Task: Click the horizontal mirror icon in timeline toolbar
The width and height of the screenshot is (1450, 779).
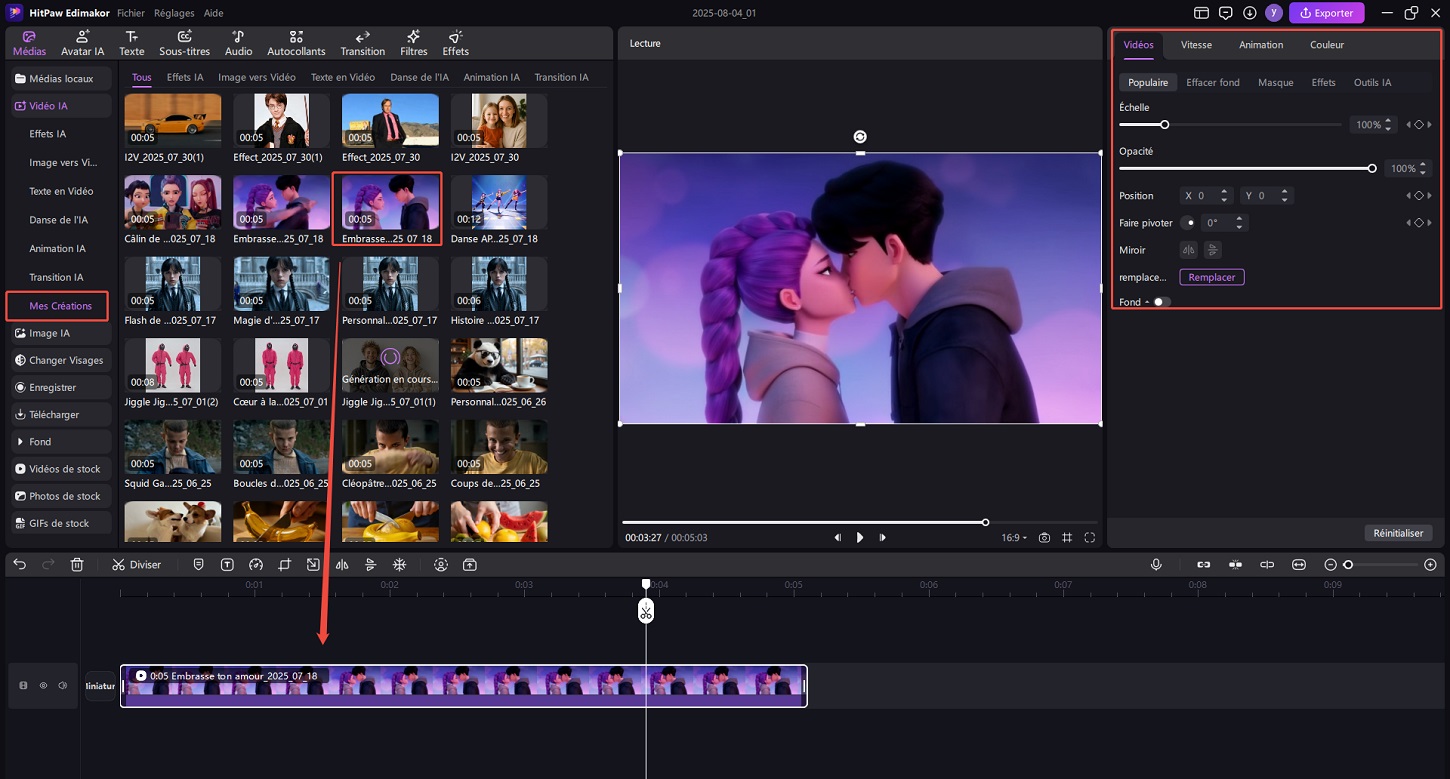Action: (342, 565)
